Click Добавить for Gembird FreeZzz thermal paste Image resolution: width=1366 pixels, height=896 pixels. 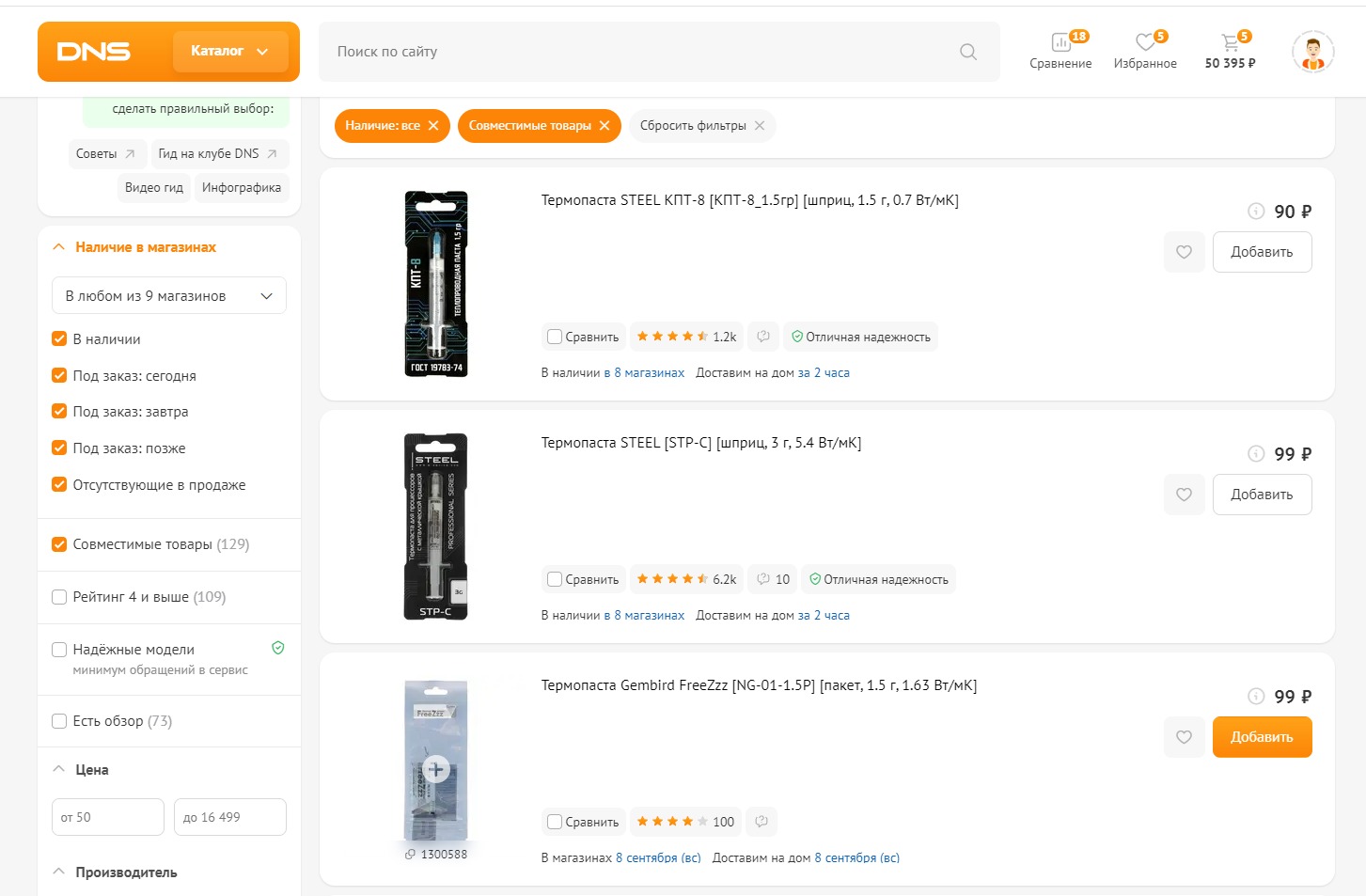(x=1262, y=737)
